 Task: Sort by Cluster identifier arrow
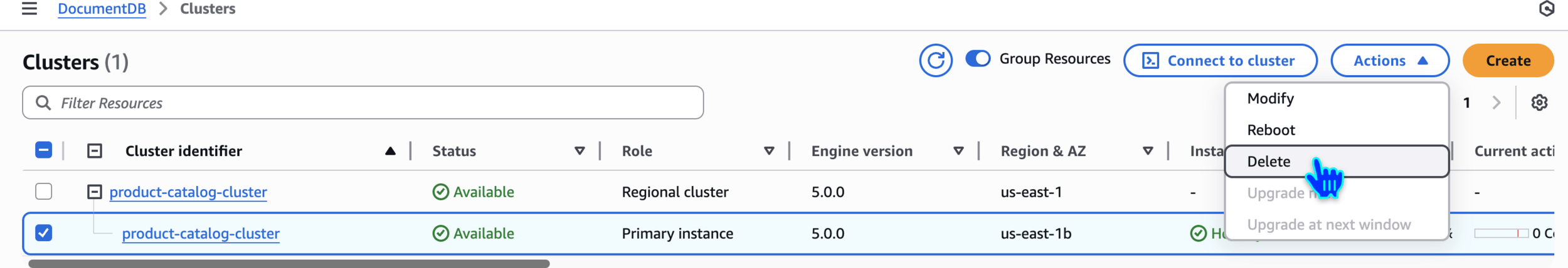390,151
